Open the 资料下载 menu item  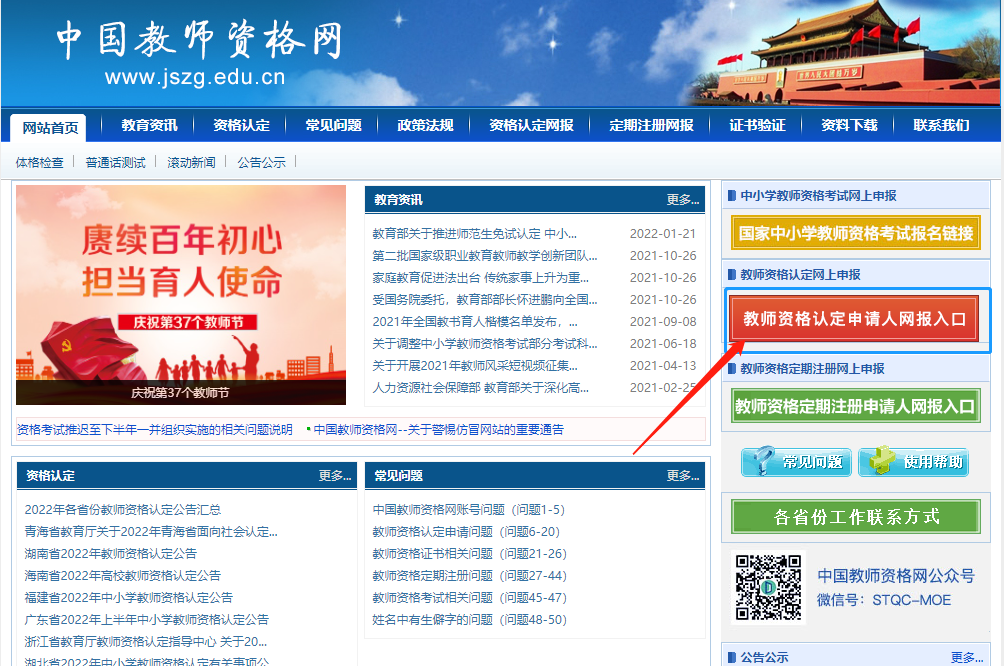[x=849, y=125]
